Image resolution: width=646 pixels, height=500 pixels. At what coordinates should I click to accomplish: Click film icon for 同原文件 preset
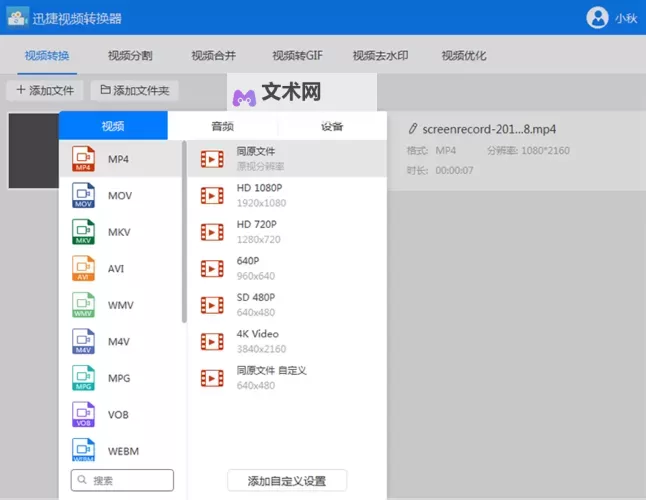(x=212, y=159)
